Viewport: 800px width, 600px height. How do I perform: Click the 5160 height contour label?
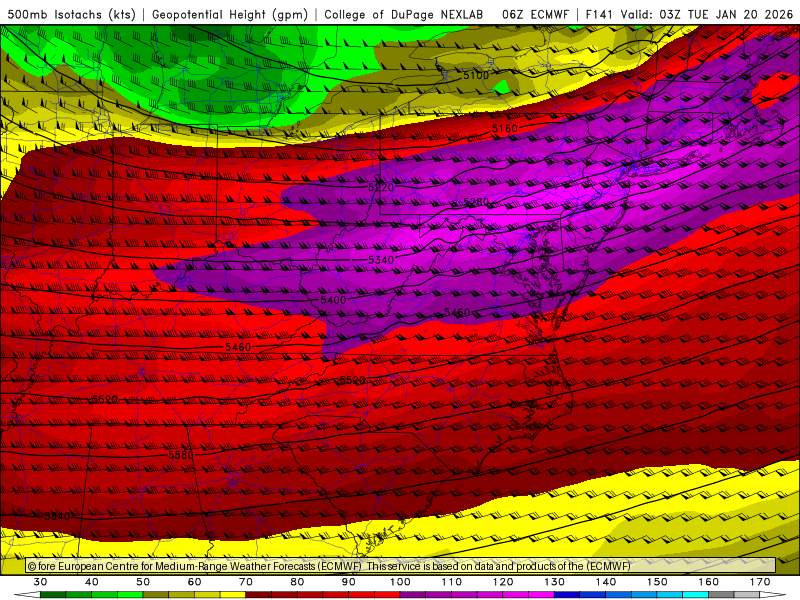tap(505, 129)
